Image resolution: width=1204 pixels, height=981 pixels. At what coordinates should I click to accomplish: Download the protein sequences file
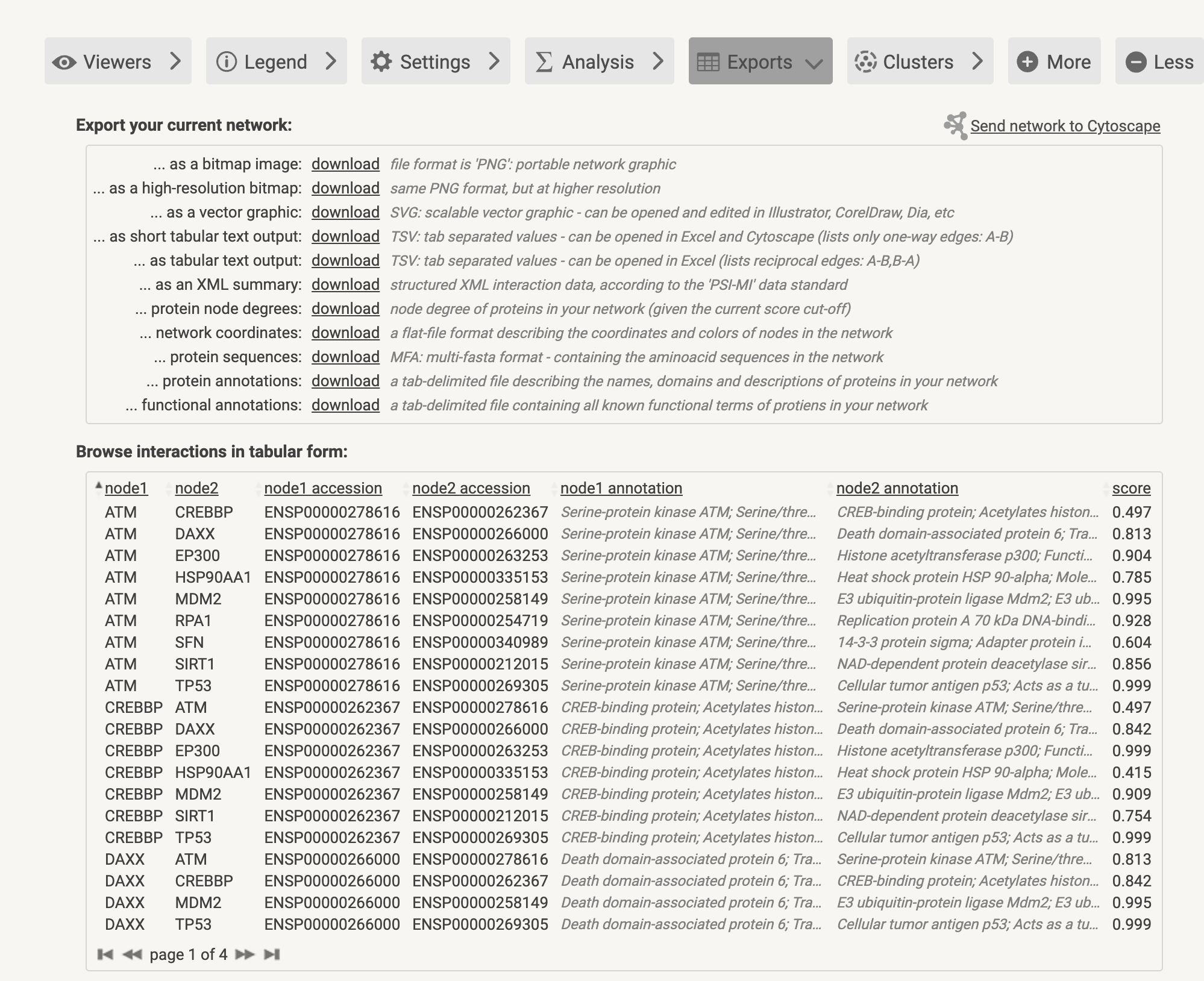[x=345, y=357]
